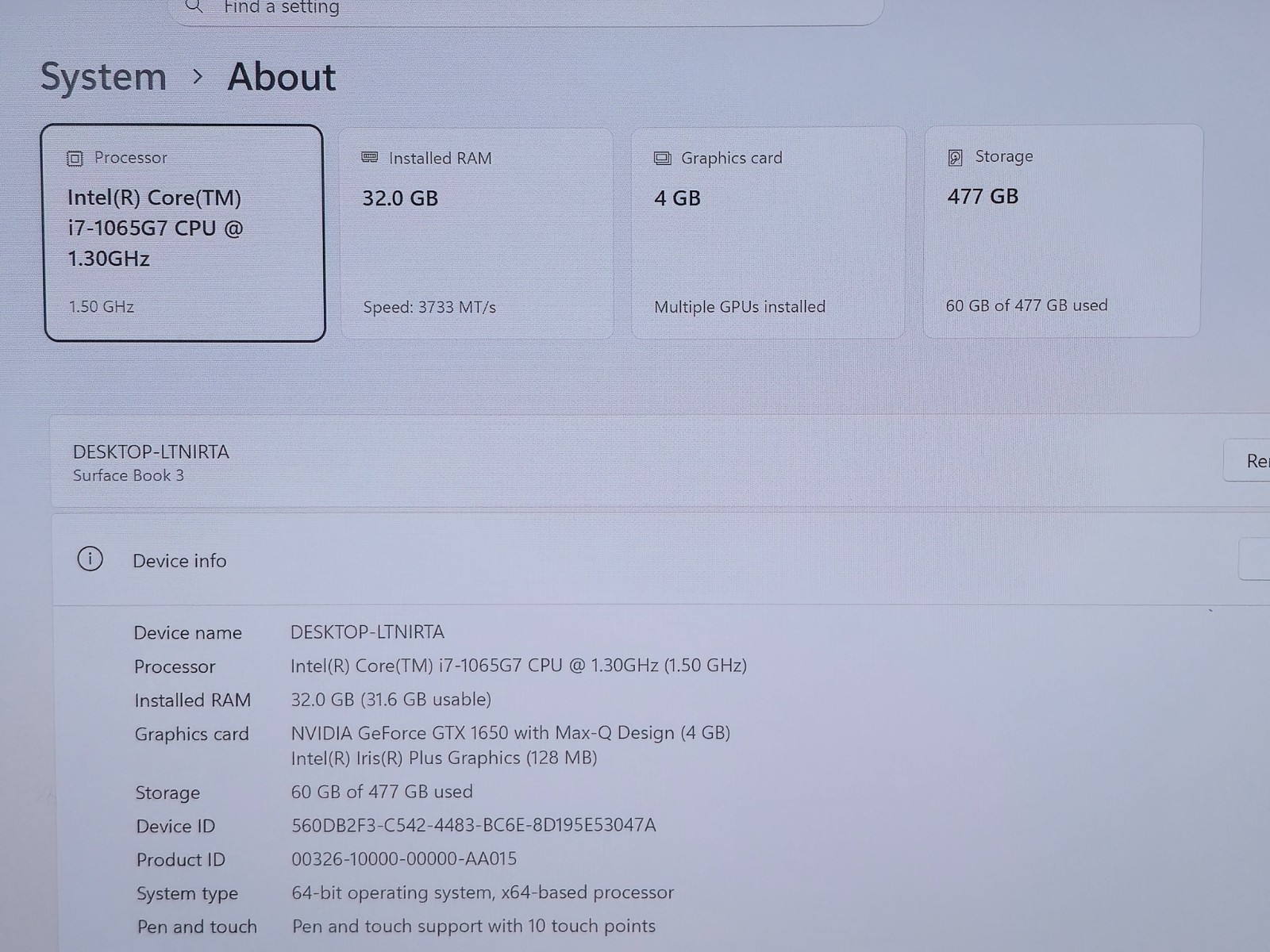The height and width of the screenshot is (952, 1270).
Task: Click the Storage drive icon
Action: click(956, 157)
